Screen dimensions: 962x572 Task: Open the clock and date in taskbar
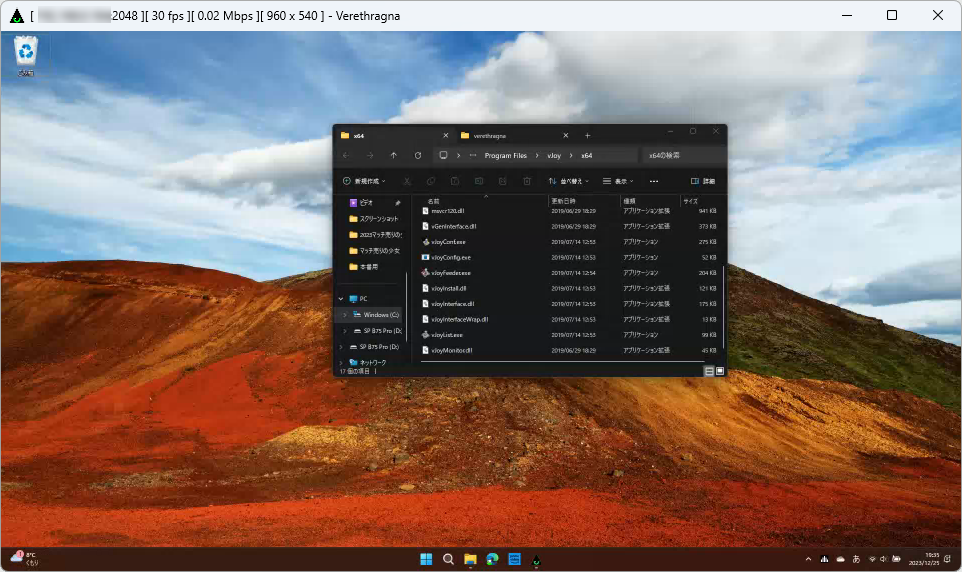pyautogui.click(x=925, y=558)
